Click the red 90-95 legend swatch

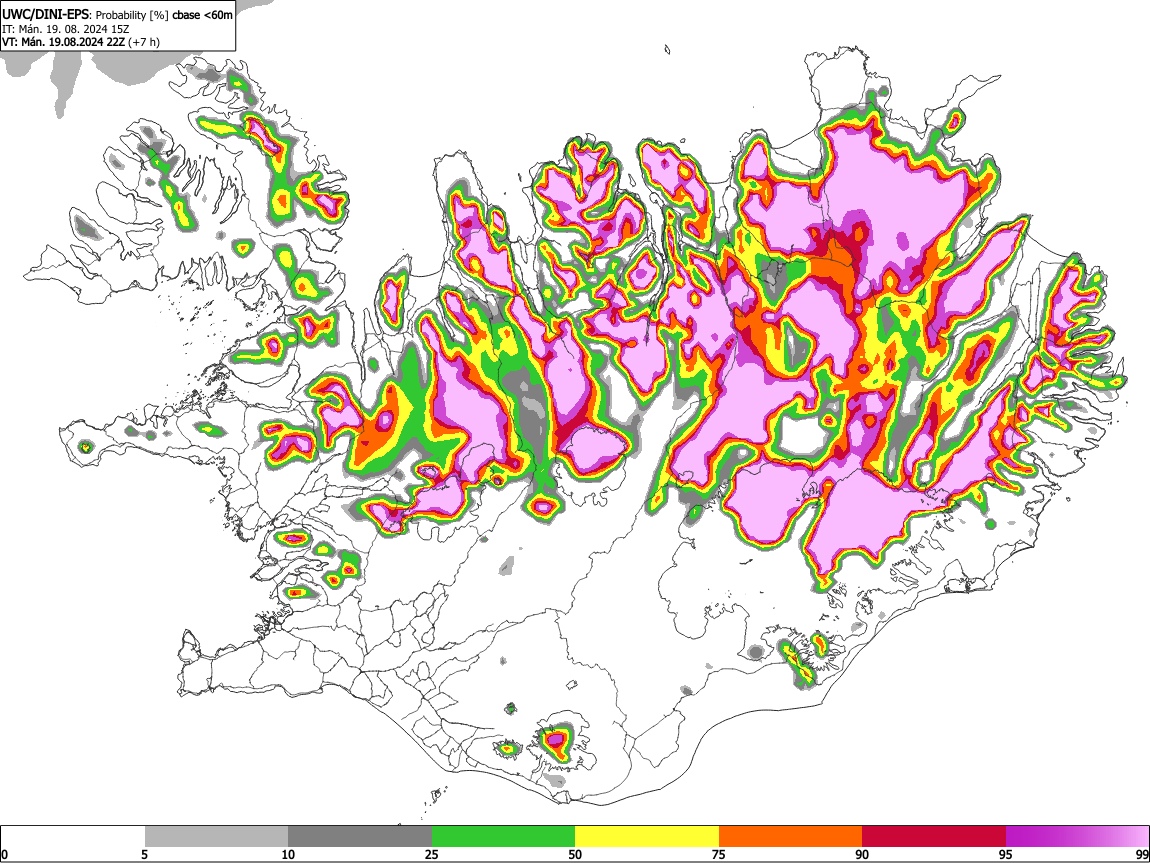pos(934,837)
